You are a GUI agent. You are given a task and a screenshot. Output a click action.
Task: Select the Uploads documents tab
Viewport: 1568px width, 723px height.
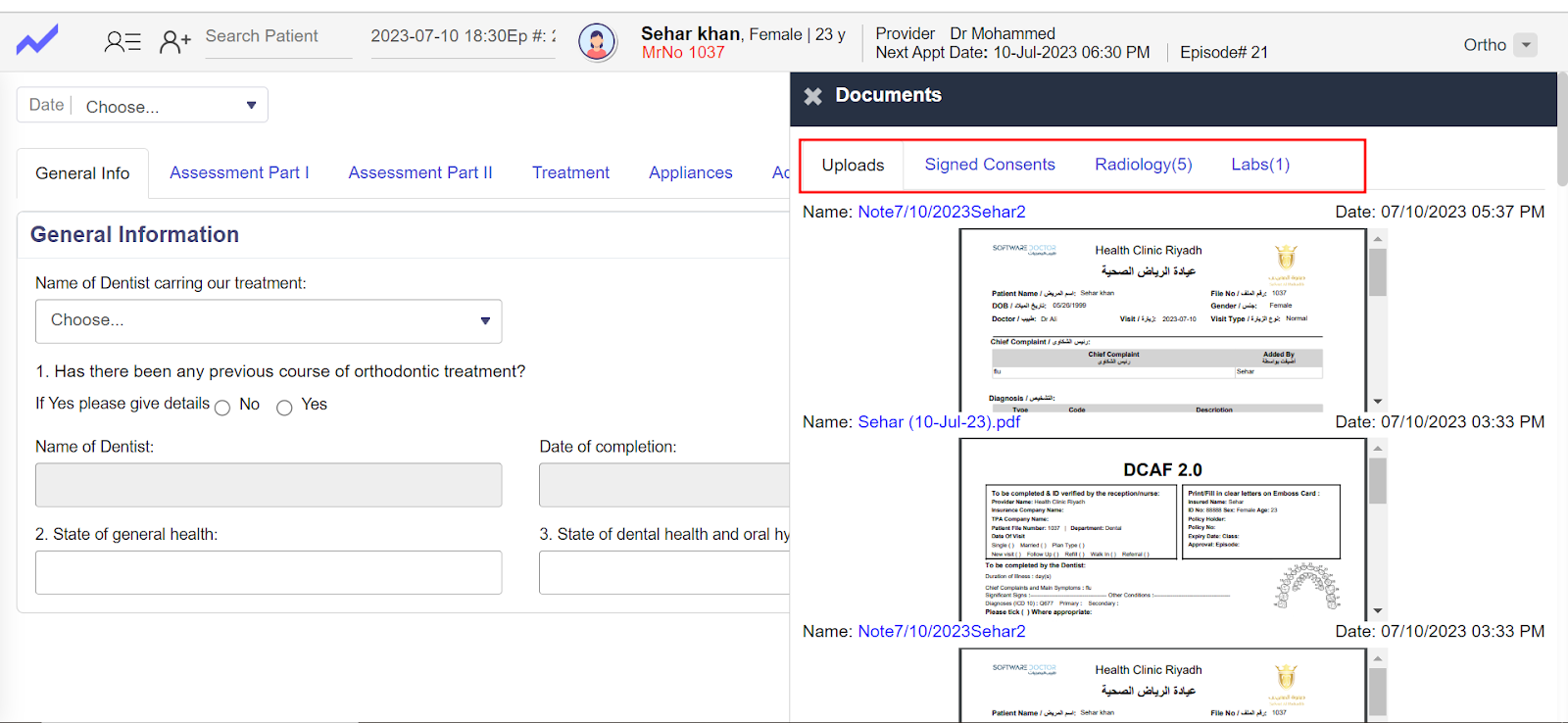click(x=853, y=166)
